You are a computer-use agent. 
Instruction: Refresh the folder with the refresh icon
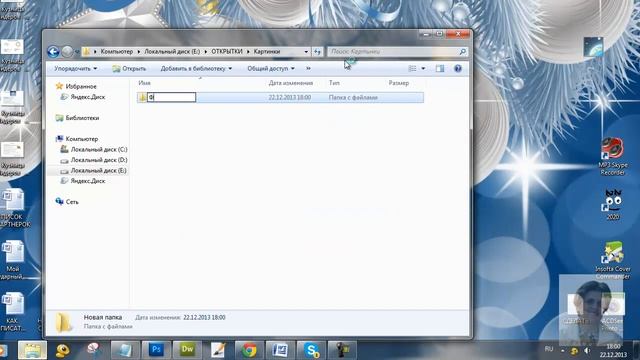317,52
